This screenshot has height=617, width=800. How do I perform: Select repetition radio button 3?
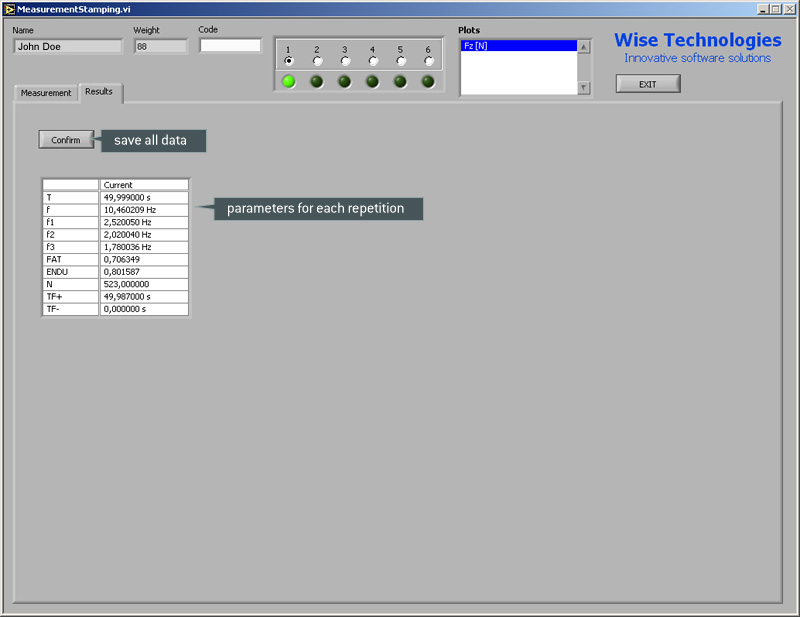click(345, 61)
